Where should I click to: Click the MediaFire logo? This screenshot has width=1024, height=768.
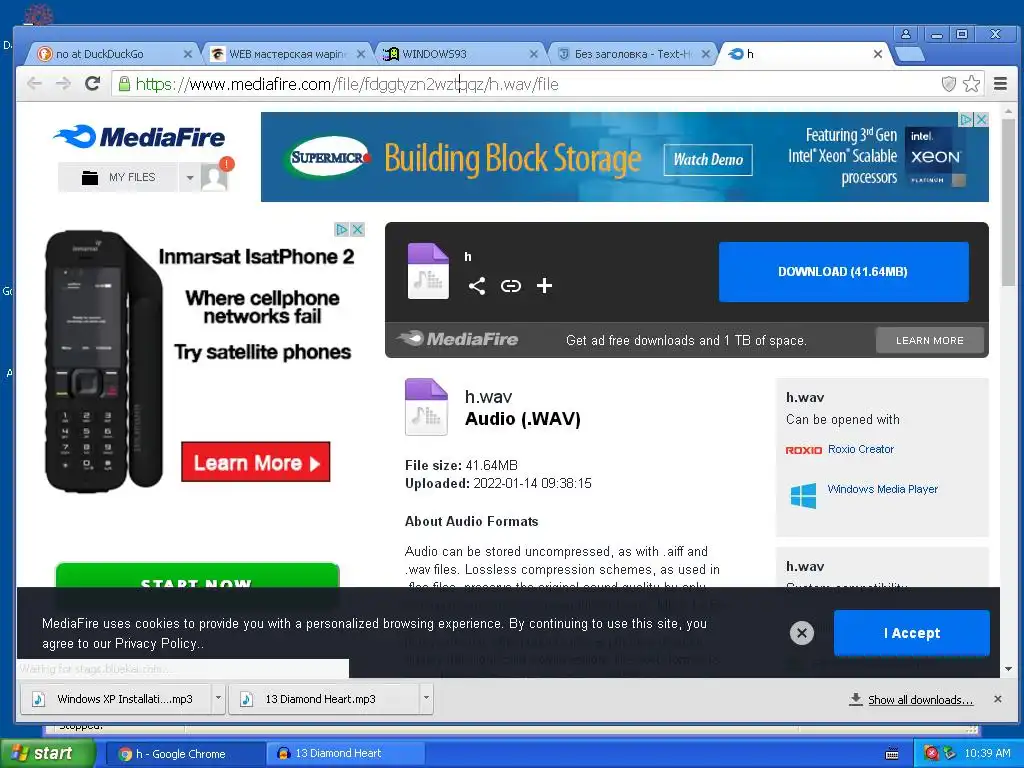pos(139,136)
